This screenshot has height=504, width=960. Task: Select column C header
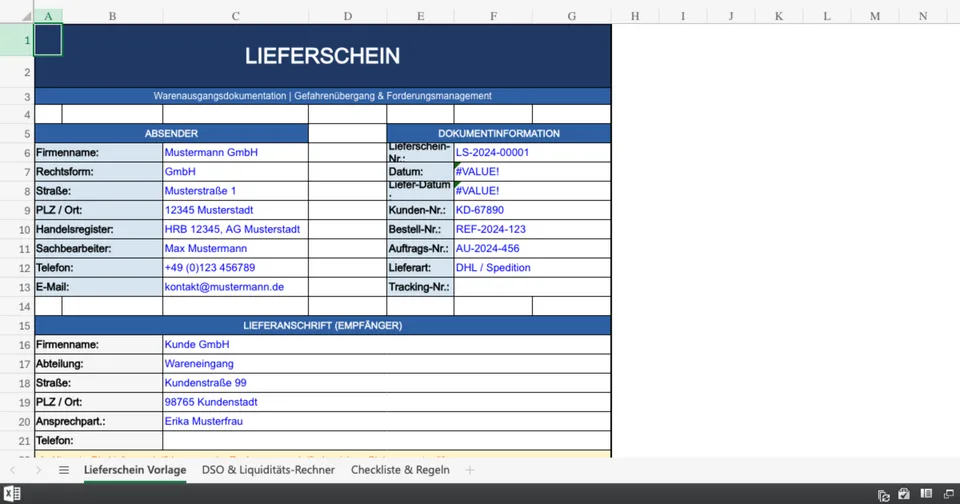235,17
